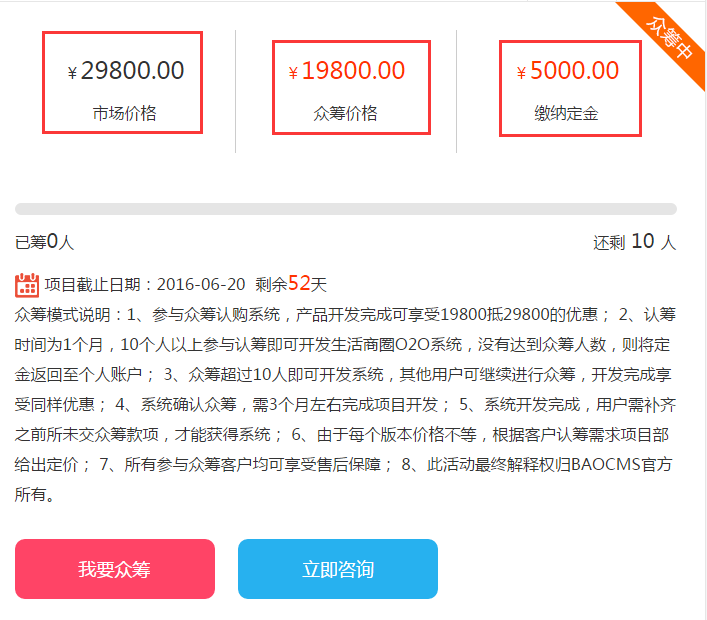
Task: Click the 众筹价格 label
Action: [x=345, y=113]
